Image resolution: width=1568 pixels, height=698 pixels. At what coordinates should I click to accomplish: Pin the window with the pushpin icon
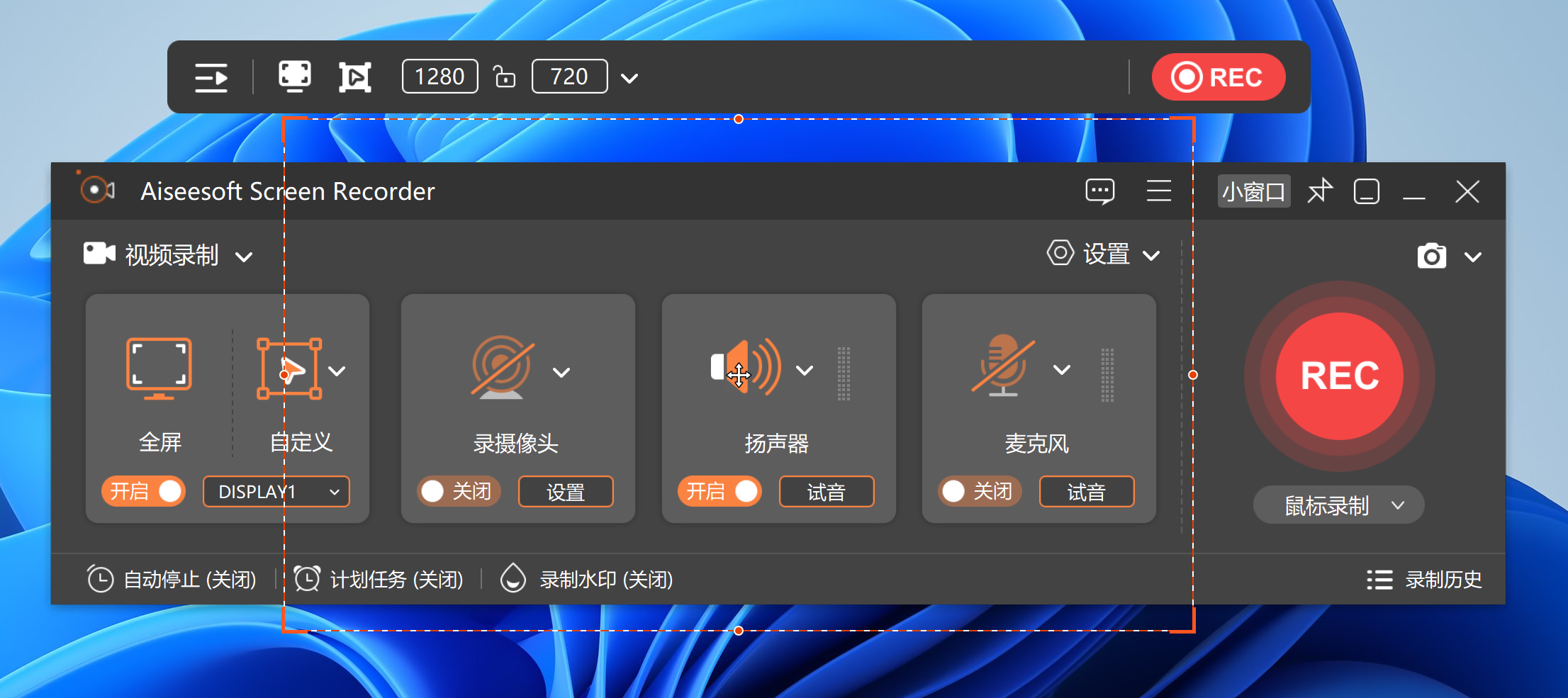point(1320,191)
